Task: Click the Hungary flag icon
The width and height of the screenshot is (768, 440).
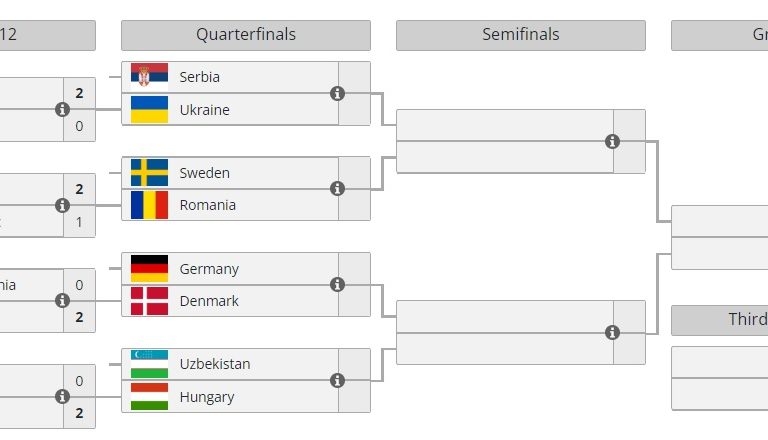Action: pyautogui.click(x=149, y=396)
